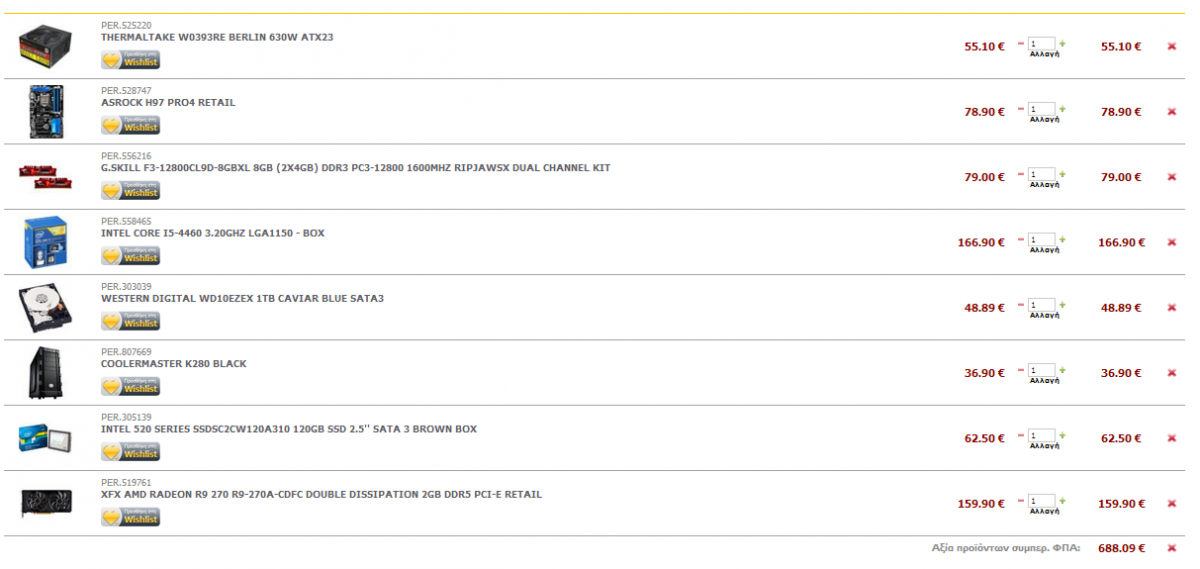Click Αλλαγή under the G.Skill RAM quantity
Screen dimensions: 1200x569
1044,185
